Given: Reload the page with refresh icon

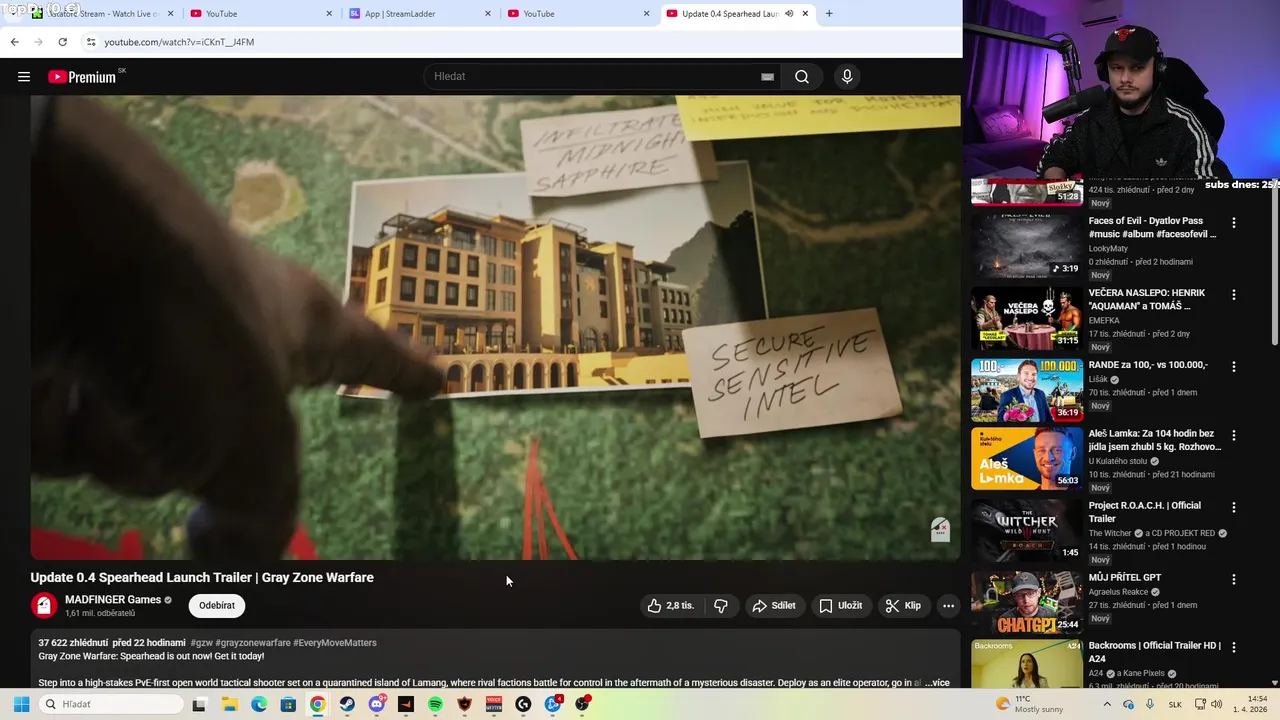Looking at the screenshot, I should (x=62, y=42).
